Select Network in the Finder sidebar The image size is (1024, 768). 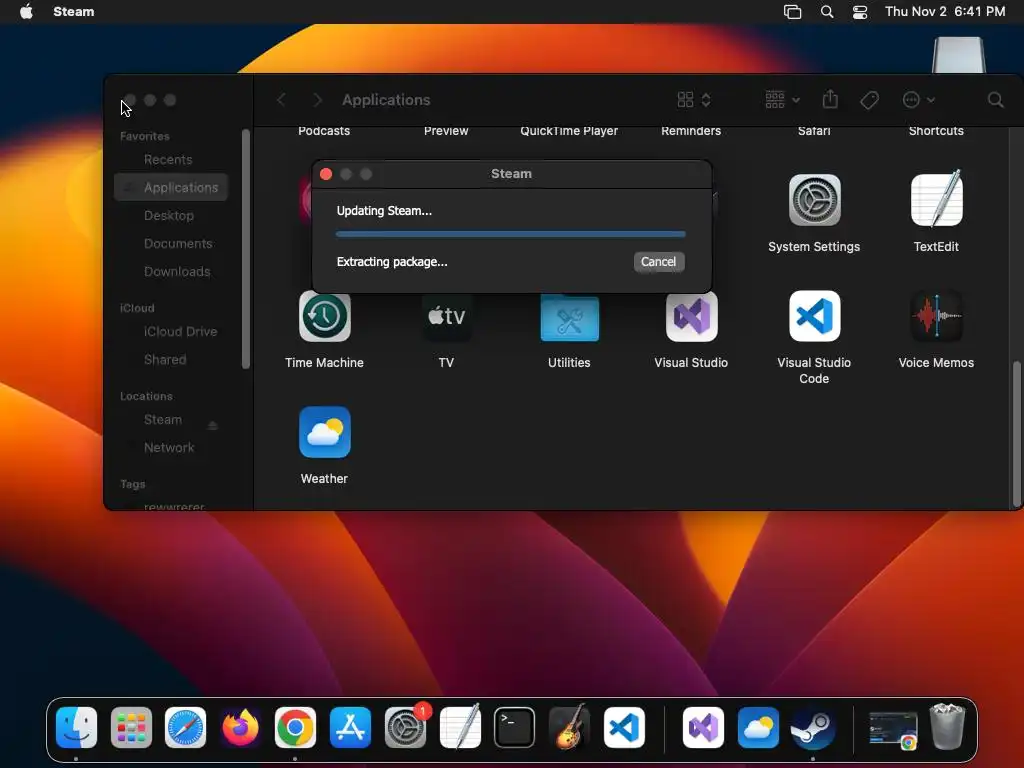[171, 448]
